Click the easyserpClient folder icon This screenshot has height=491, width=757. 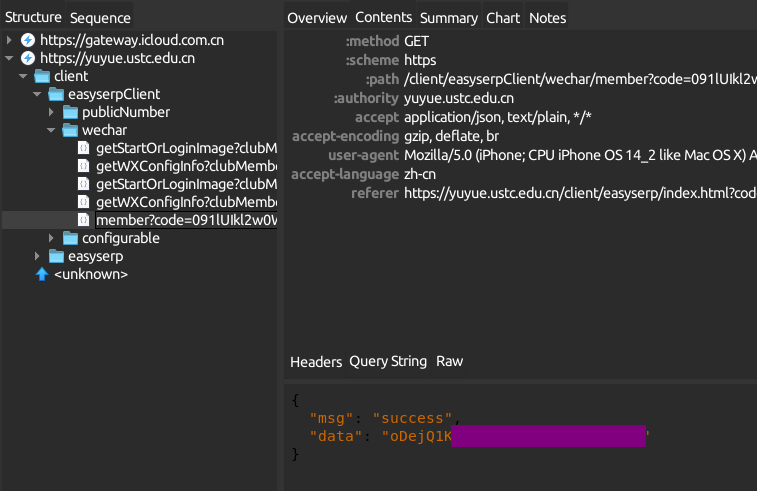click(56, 94)
